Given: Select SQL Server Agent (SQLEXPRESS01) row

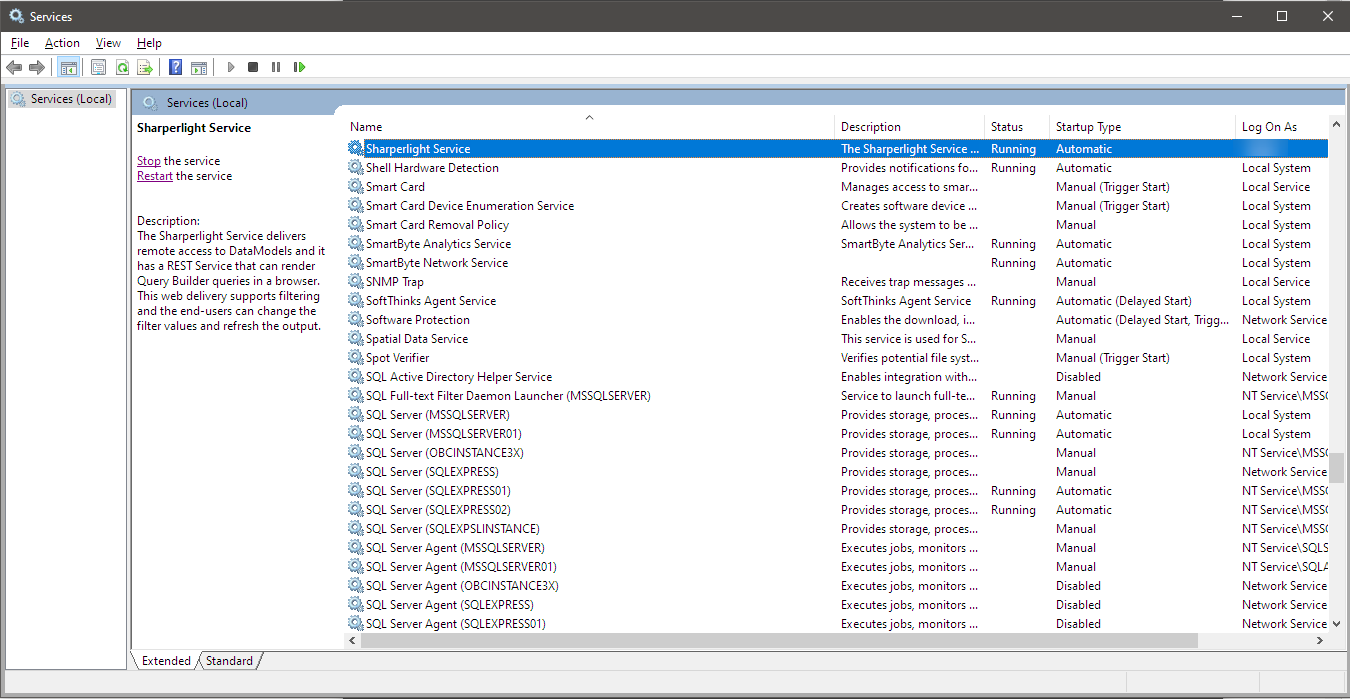Looking at the screenshot, I should (x=837, y=623).
